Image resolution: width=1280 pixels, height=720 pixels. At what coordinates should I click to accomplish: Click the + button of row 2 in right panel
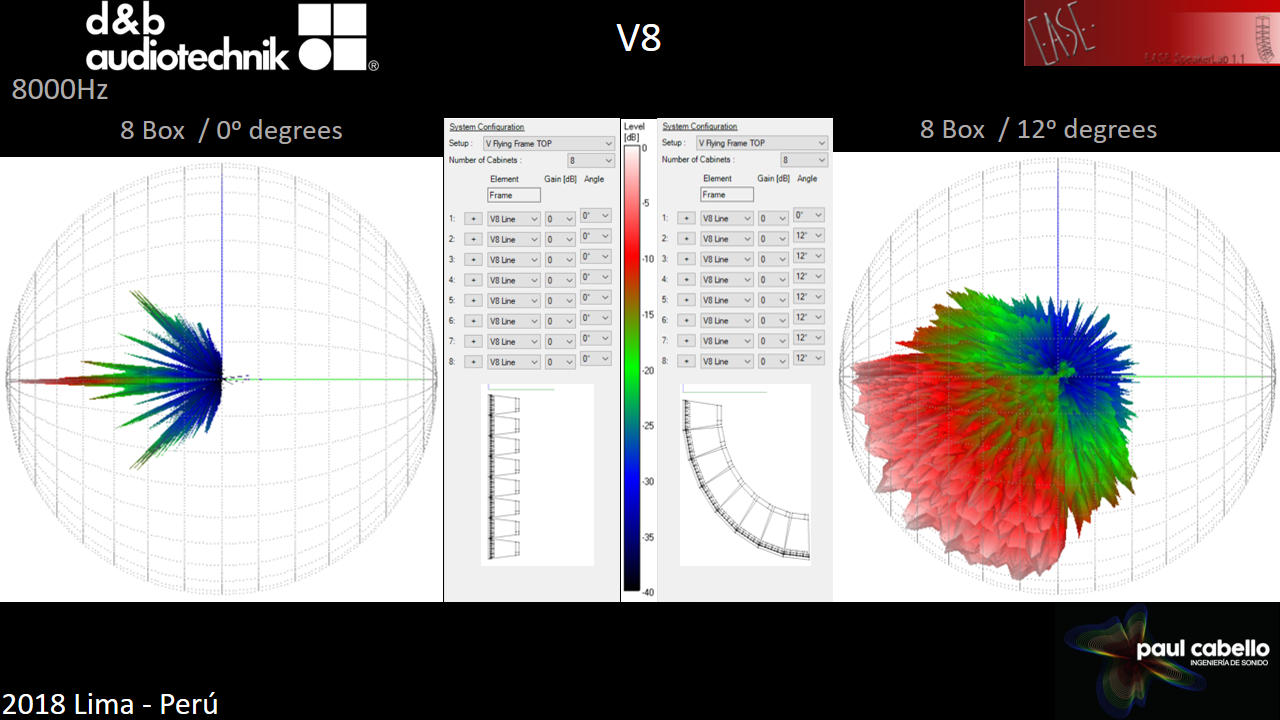point(686,238)
